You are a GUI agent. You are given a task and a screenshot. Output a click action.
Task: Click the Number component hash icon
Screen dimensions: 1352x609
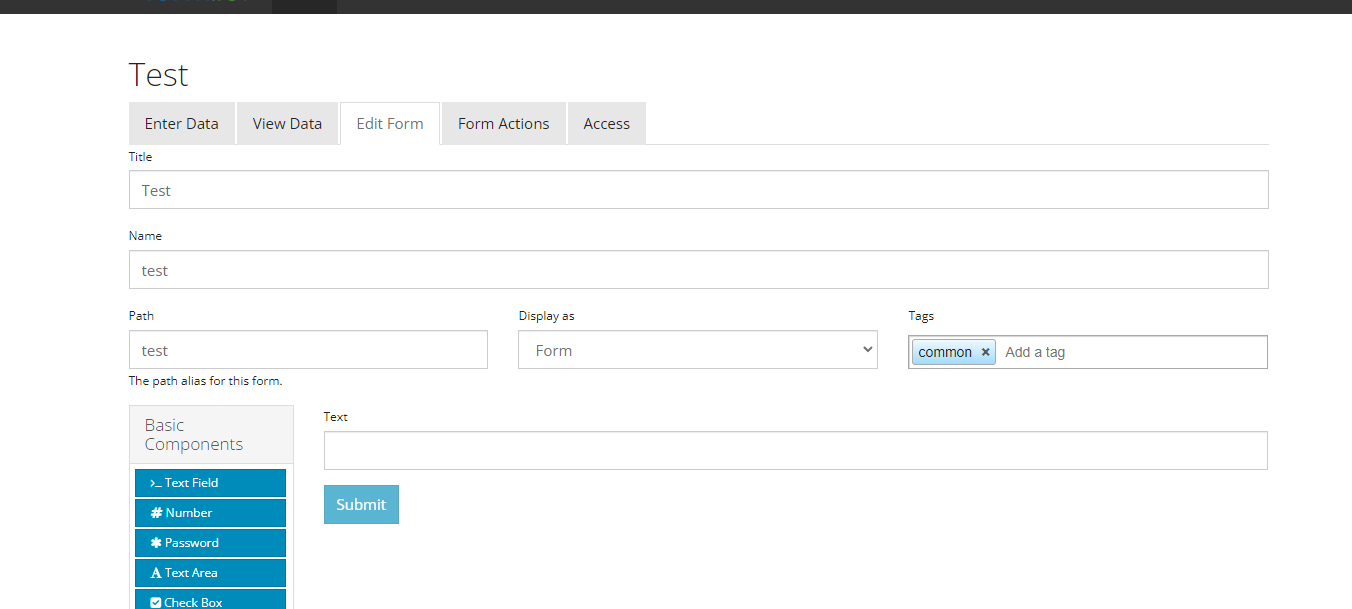(x=156, y=513)
